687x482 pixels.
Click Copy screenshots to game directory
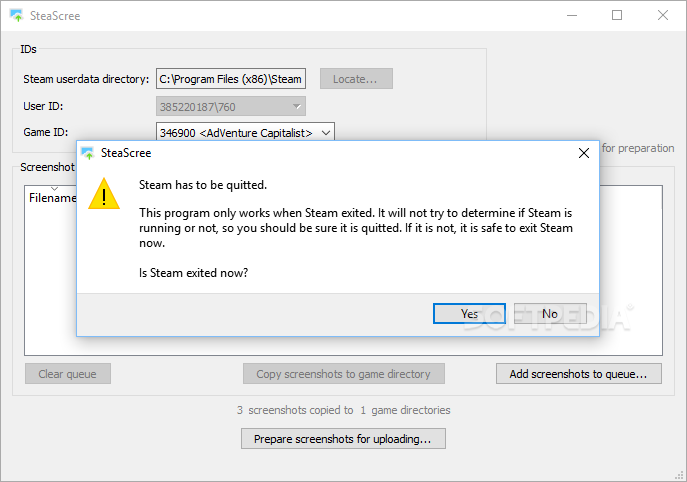click(x=344, y=374)
